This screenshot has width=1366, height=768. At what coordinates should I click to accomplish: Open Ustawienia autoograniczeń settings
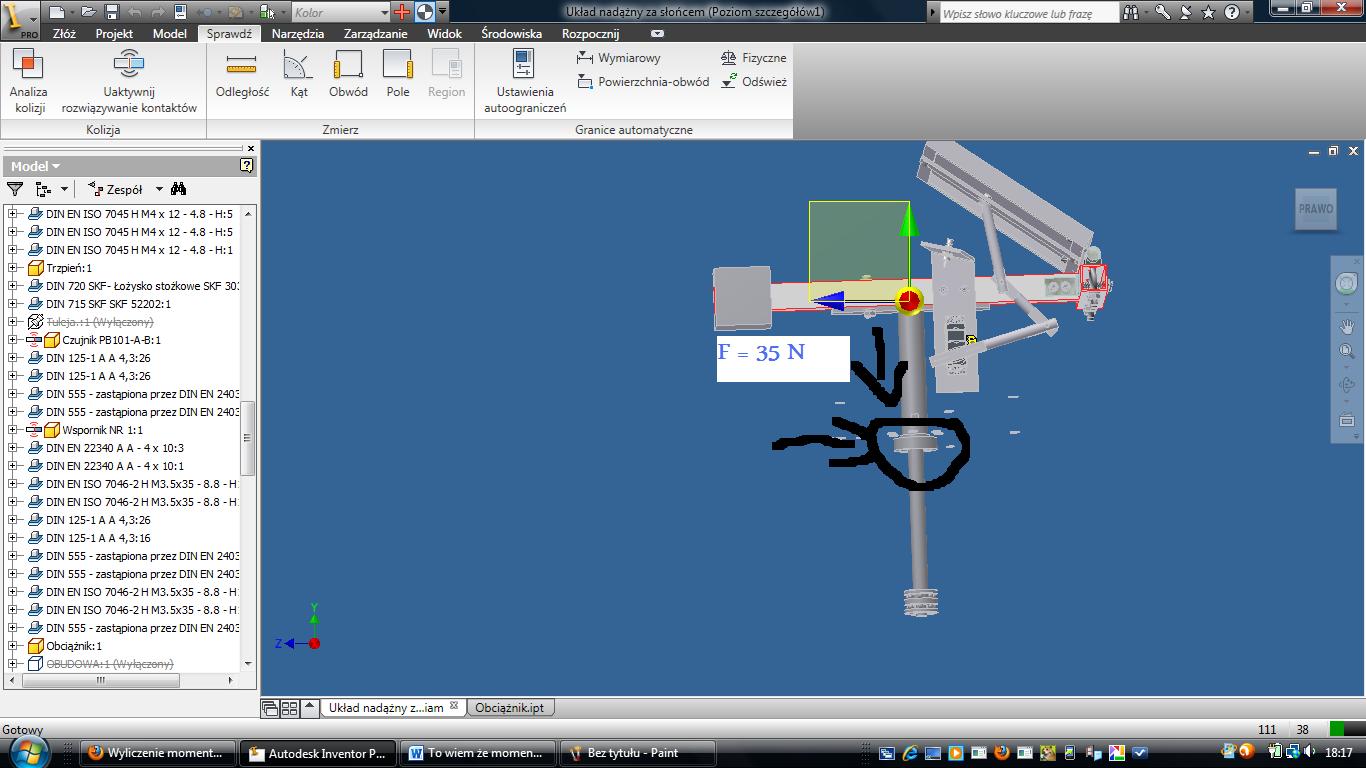coord(525,82)
